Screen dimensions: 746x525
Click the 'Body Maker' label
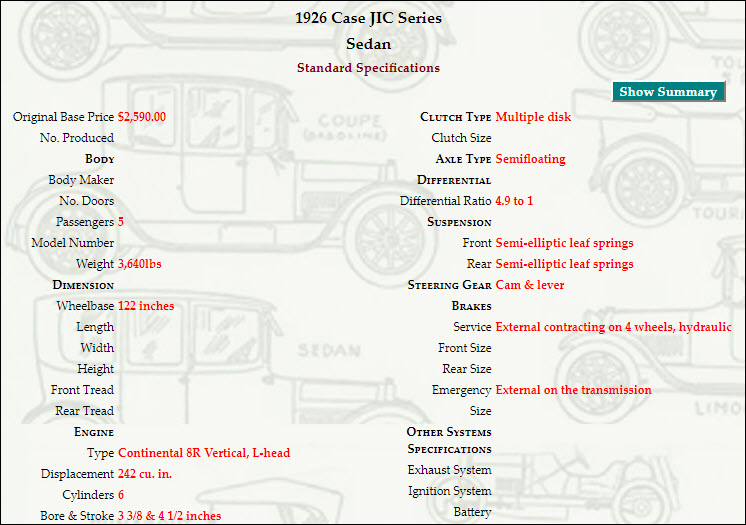point(81,180)
